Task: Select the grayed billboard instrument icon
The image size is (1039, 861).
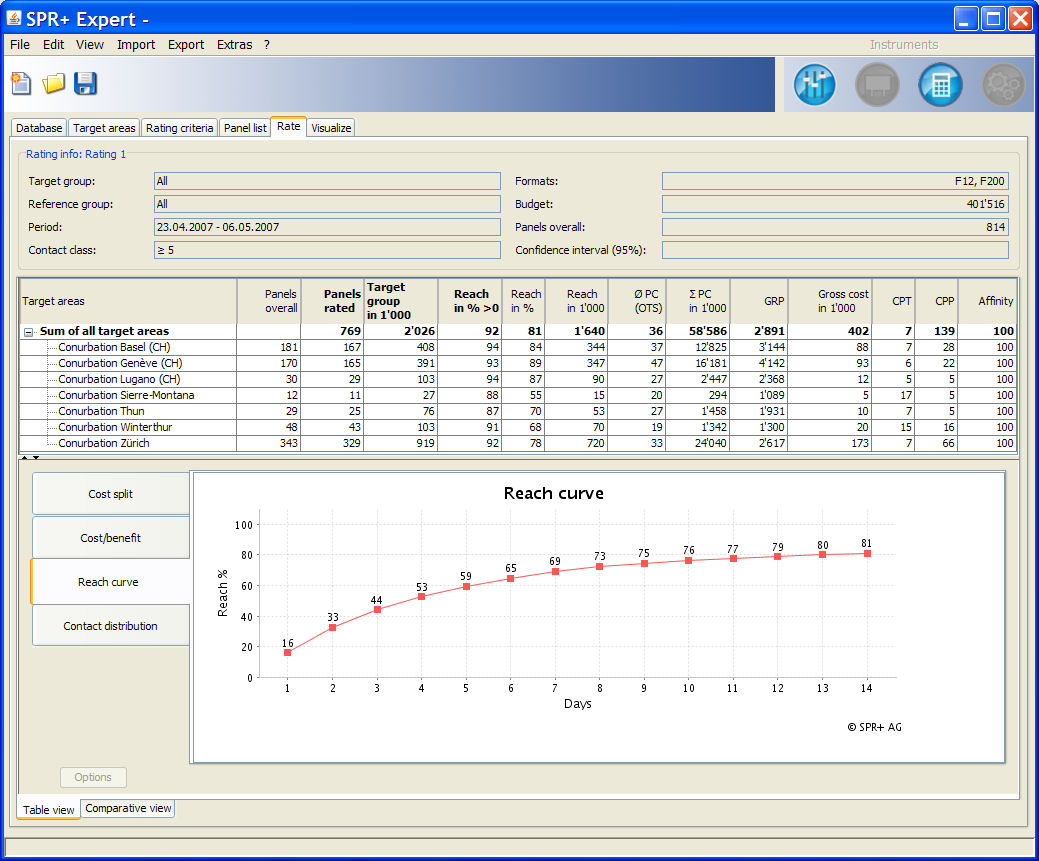Action: click(x=877, y=85)
